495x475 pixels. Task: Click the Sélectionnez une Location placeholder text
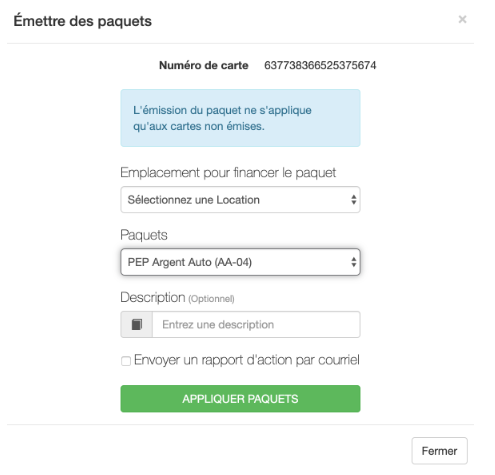[193, 200]
